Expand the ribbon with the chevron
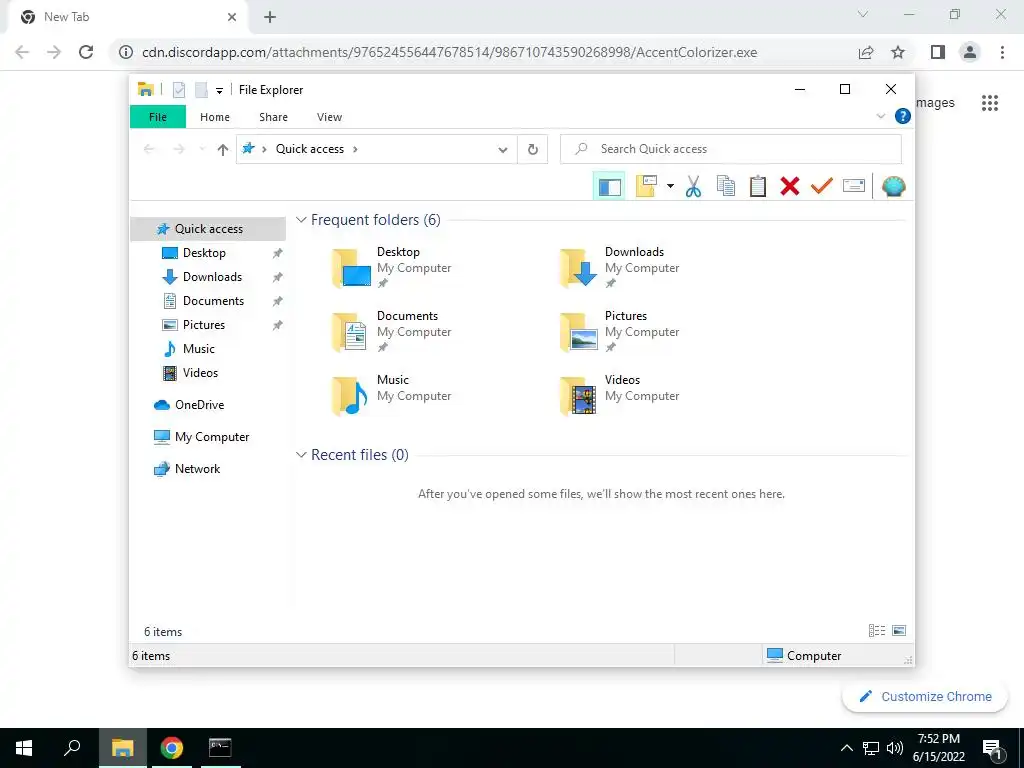1024x768 pixels. point(880,116)
